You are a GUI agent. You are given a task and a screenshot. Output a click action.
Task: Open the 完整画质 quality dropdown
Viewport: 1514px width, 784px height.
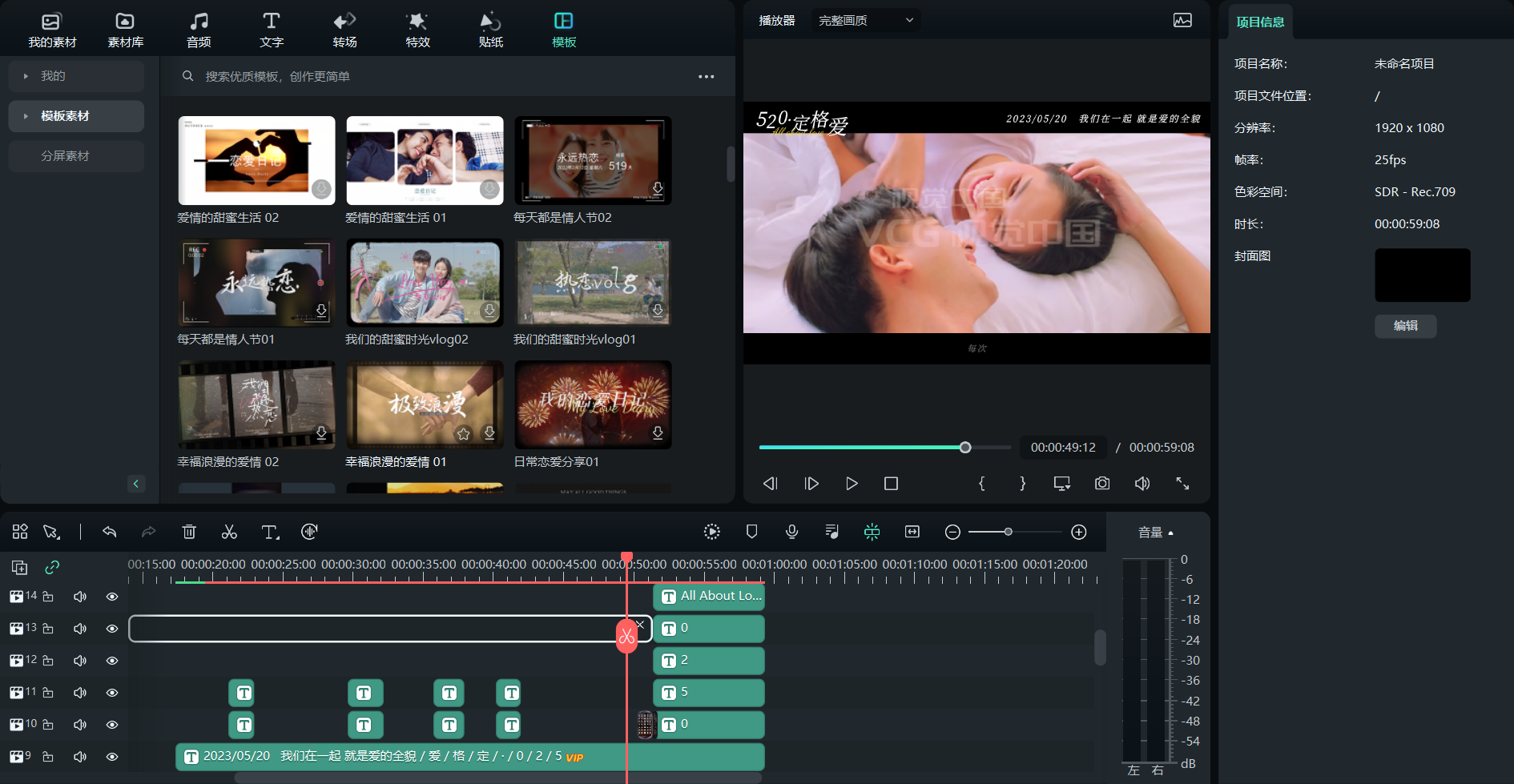coord(865,21)
